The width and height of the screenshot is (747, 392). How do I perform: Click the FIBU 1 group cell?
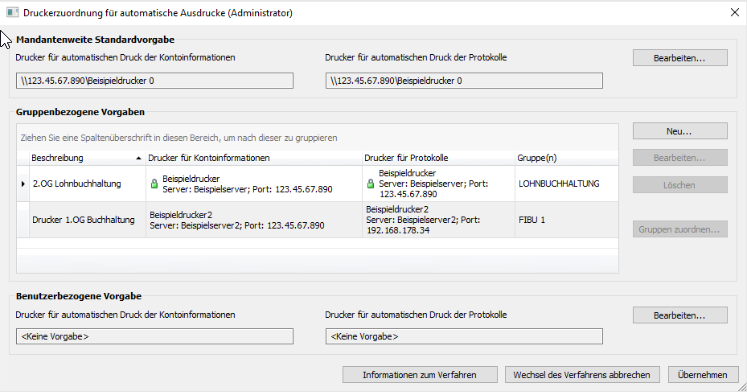point(566,220)
